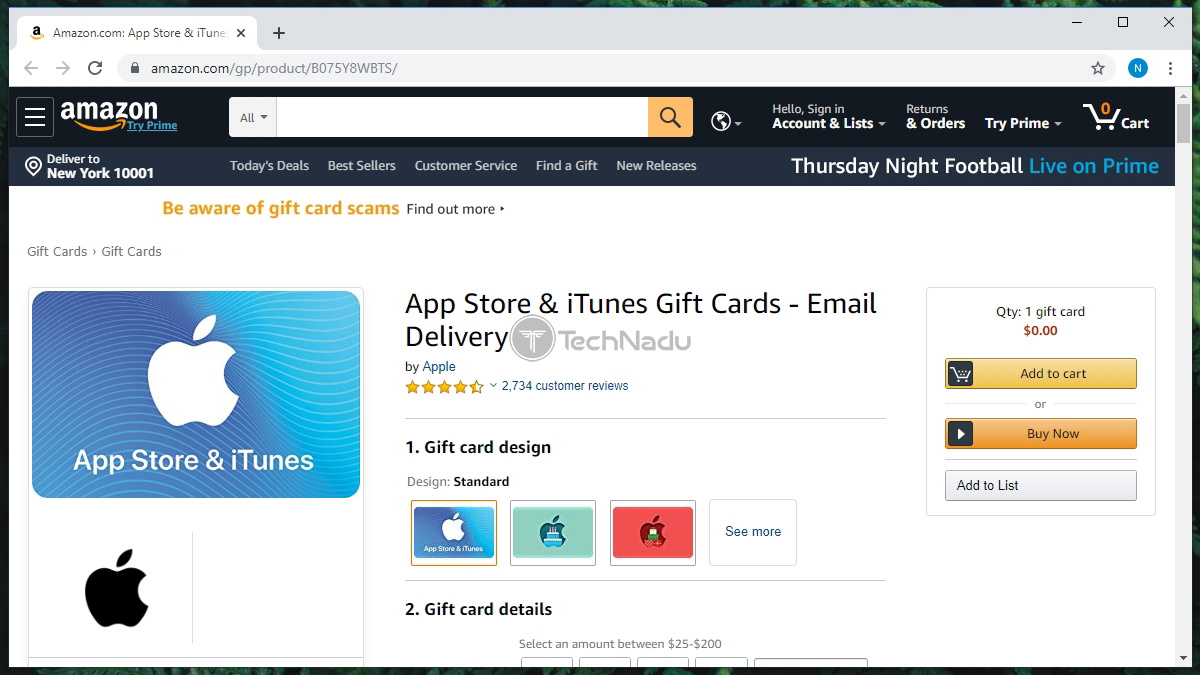
Task: Click the Add to cart button
Action: pyautogui.click(x=1041, y=373)
